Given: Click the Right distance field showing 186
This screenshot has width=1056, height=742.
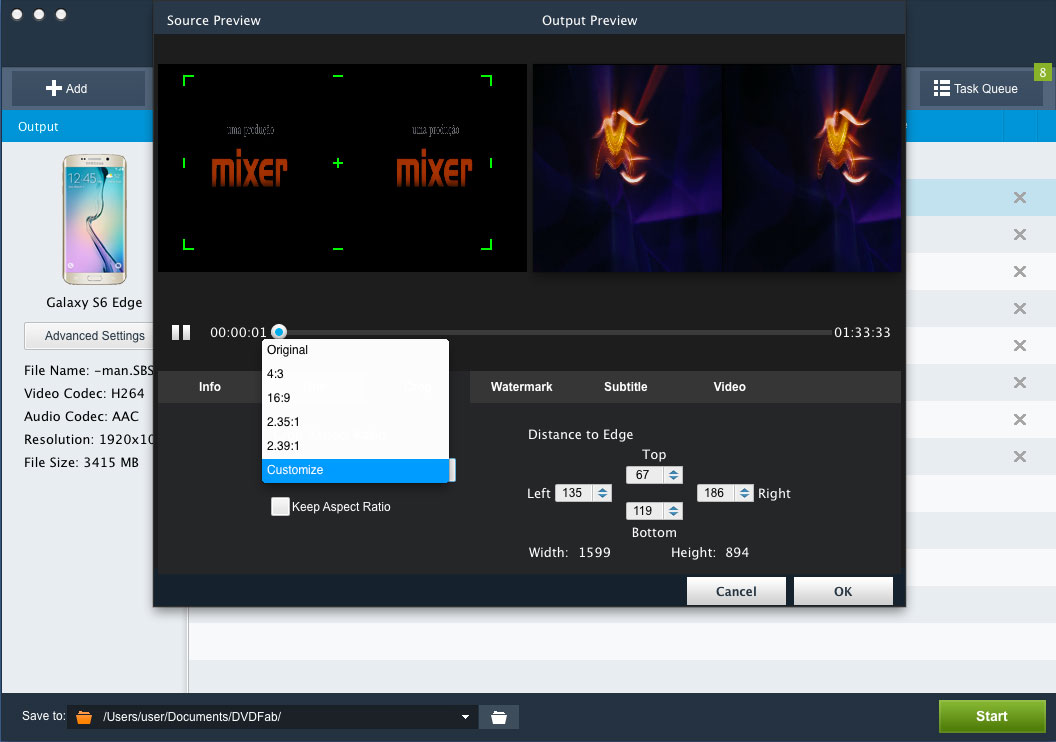Looking at the screenshot, I should [716, 493].
